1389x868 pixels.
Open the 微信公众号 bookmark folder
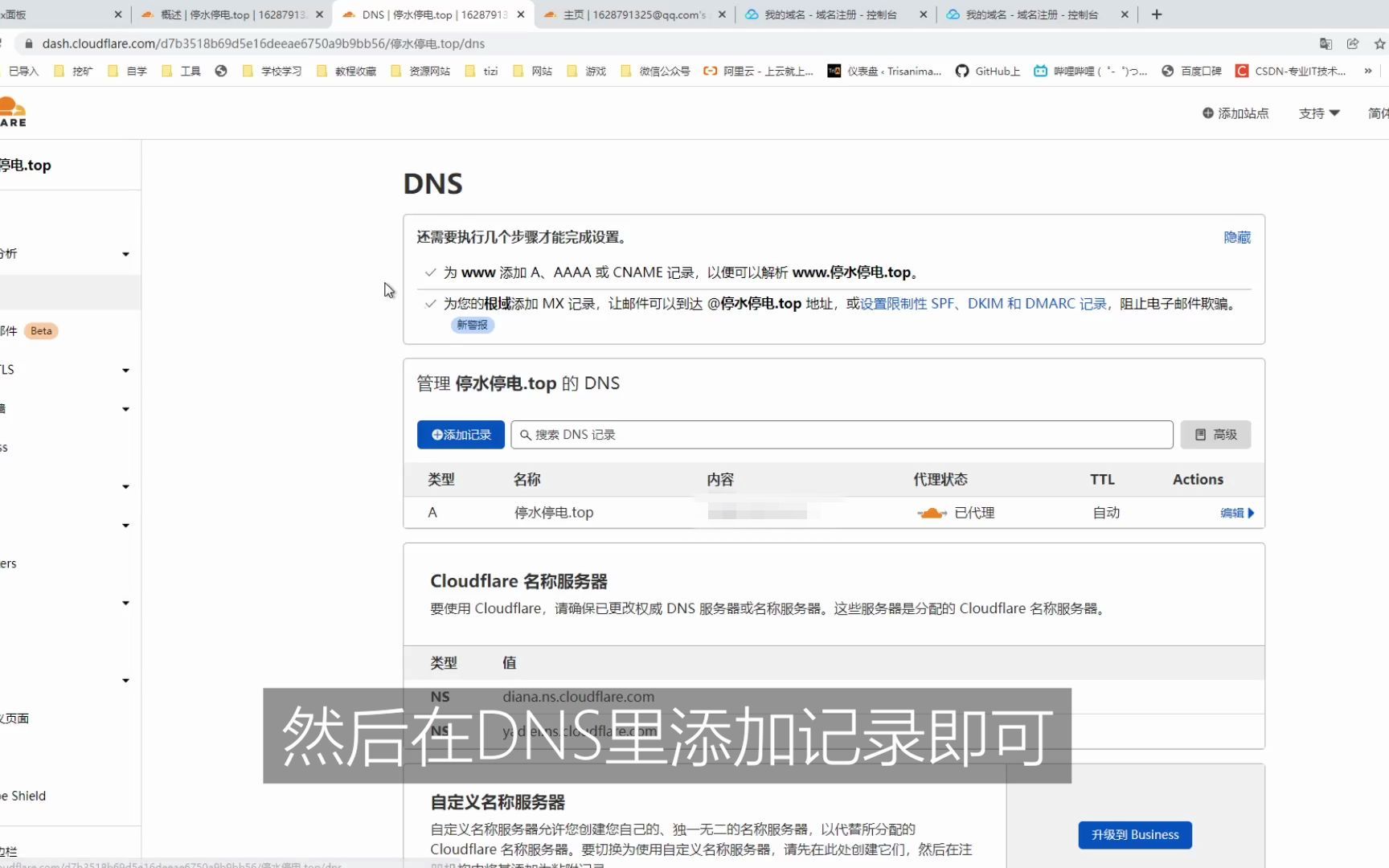click(x=655, y=71)
